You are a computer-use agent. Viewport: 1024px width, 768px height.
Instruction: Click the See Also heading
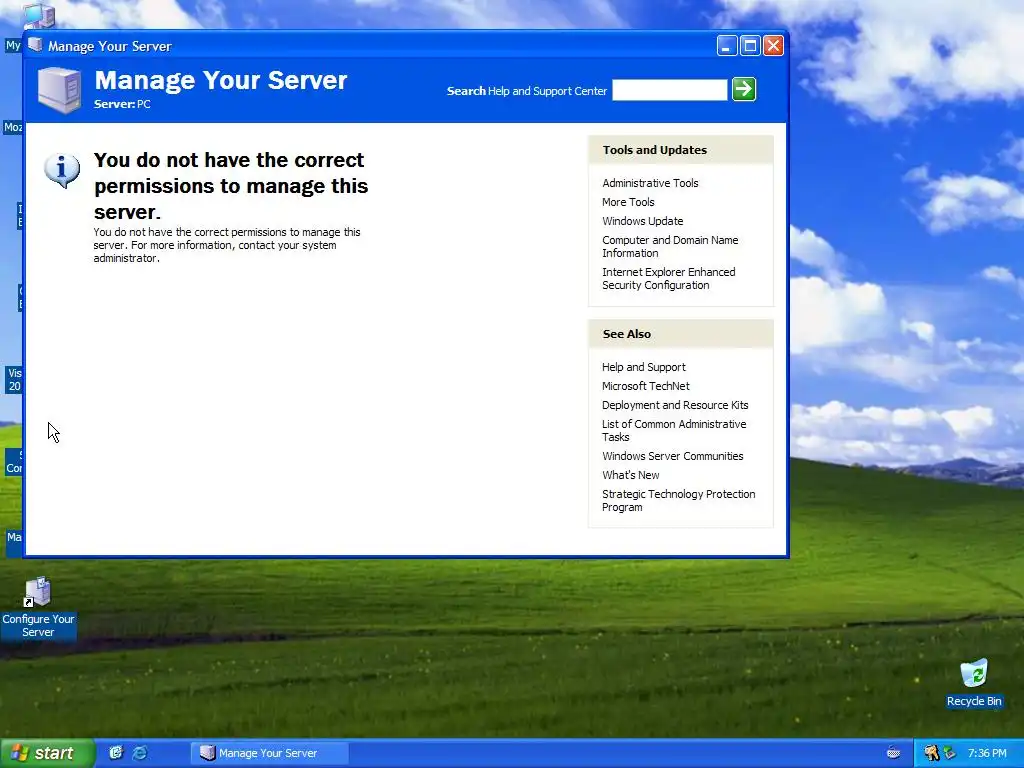626,334
